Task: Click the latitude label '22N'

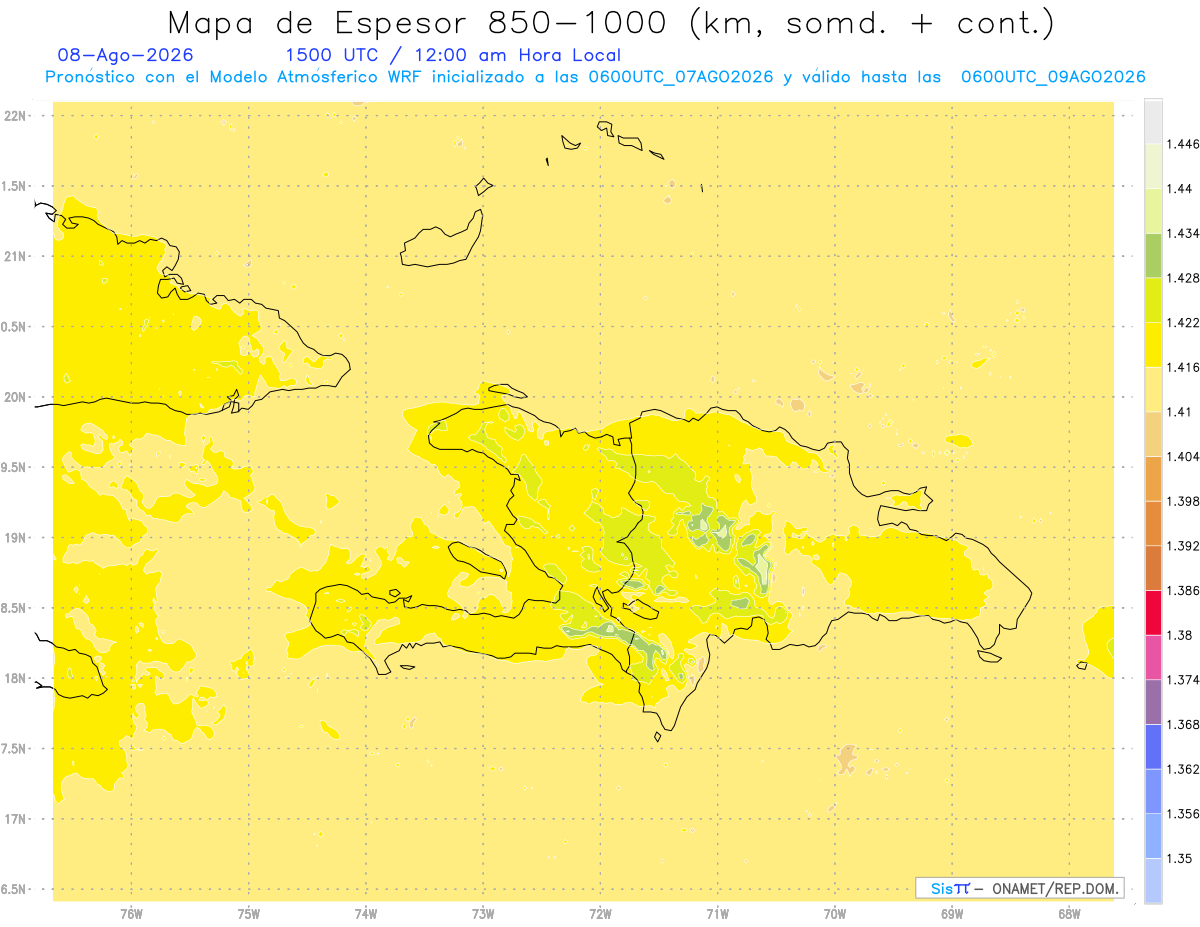Action: tap(15, 116)
